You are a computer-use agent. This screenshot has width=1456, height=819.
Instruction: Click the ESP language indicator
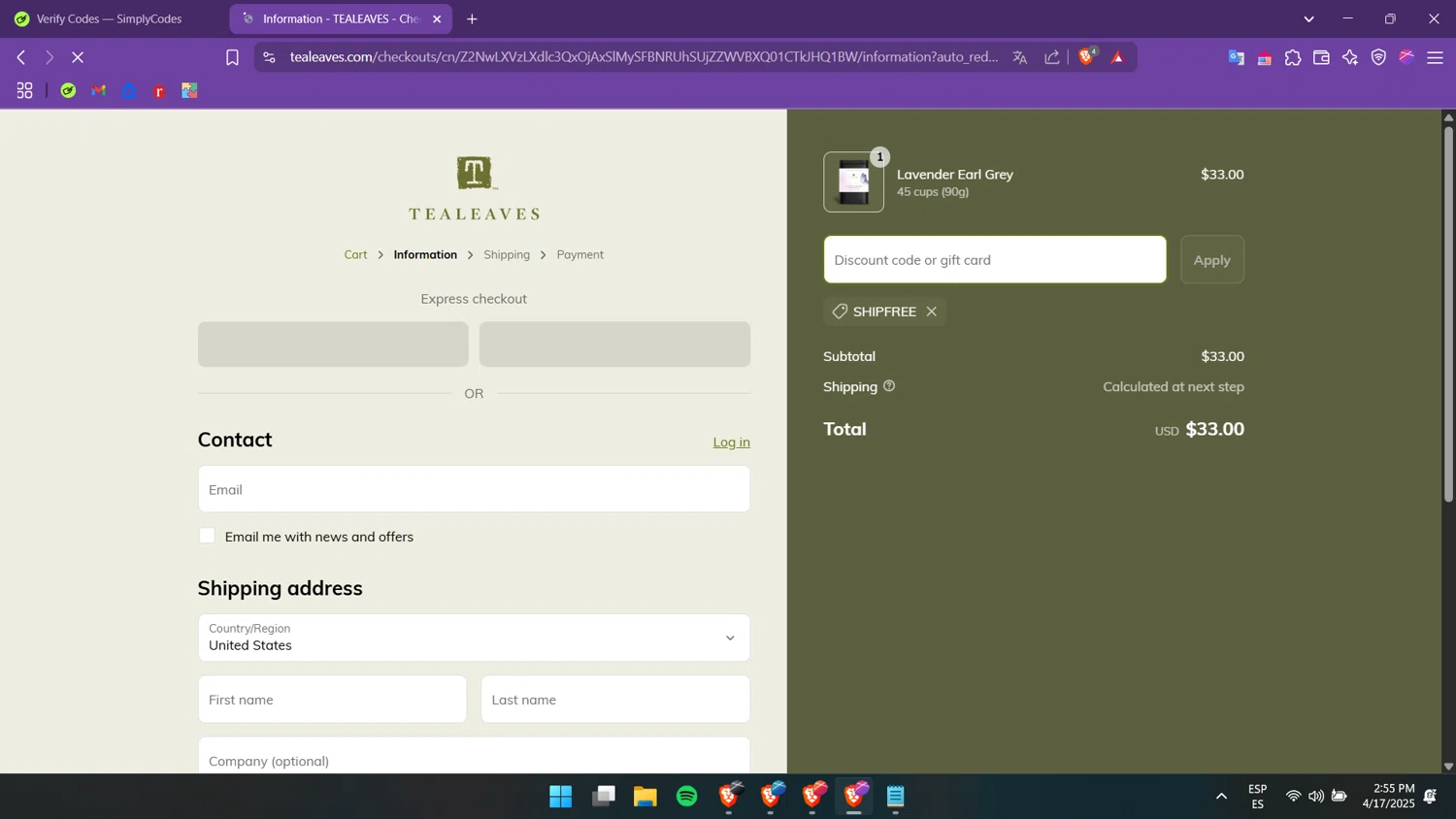1257,797
